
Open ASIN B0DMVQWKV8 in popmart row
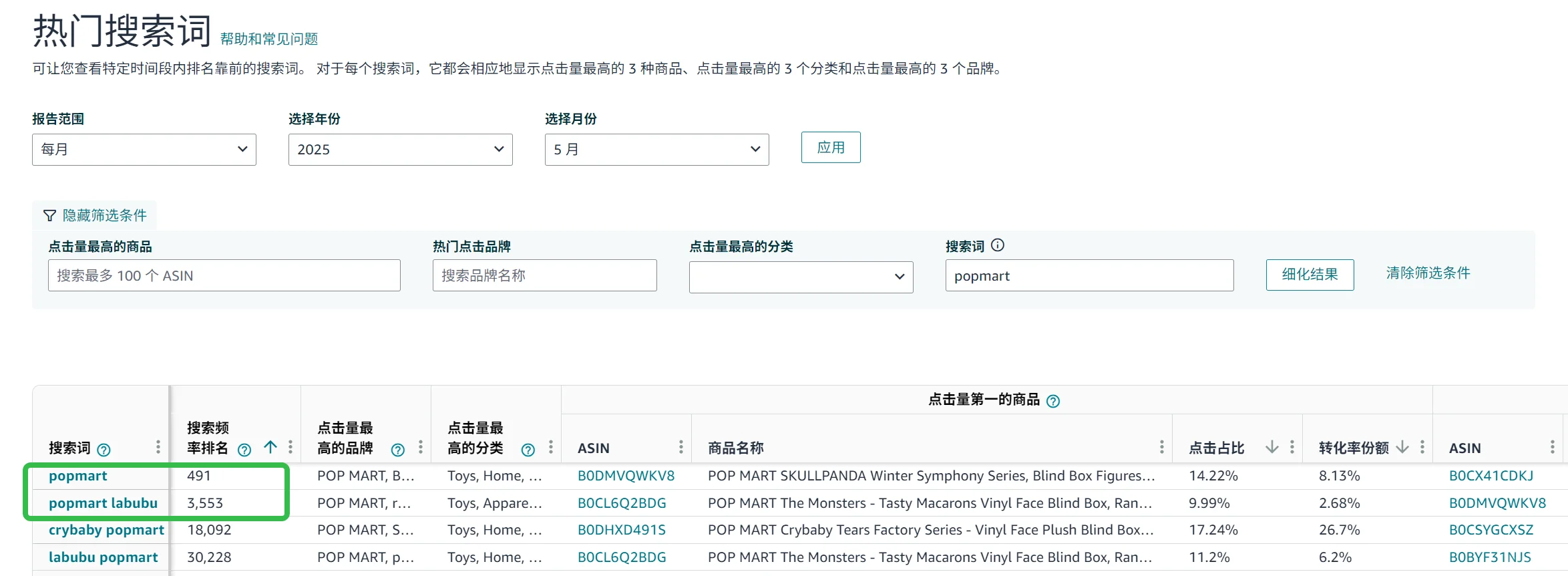point(626,476)
